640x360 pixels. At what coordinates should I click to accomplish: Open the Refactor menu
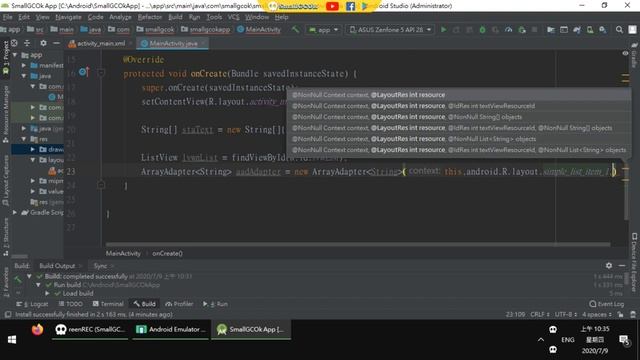(x=150, y=17)
